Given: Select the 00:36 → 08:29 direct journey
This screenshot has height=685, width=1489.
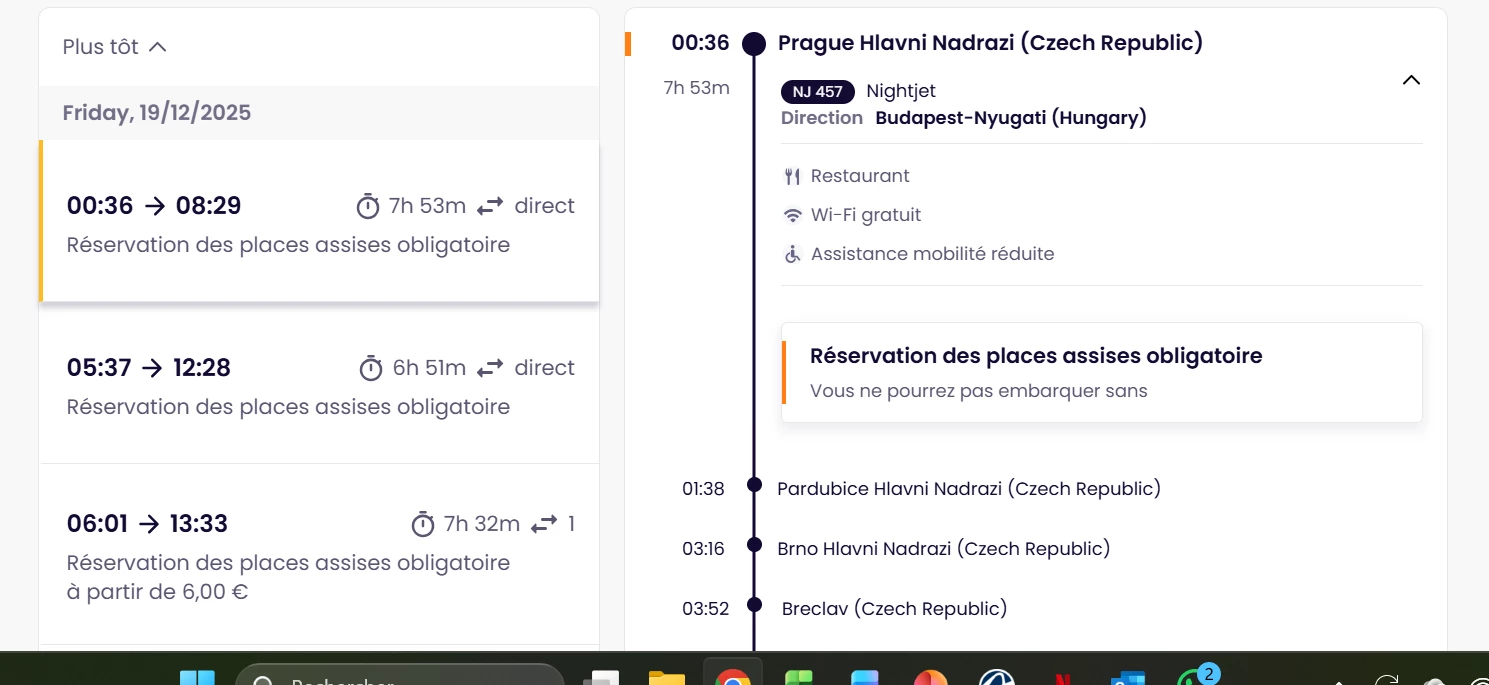Looking at the screenshot, I should pos(319,222).
